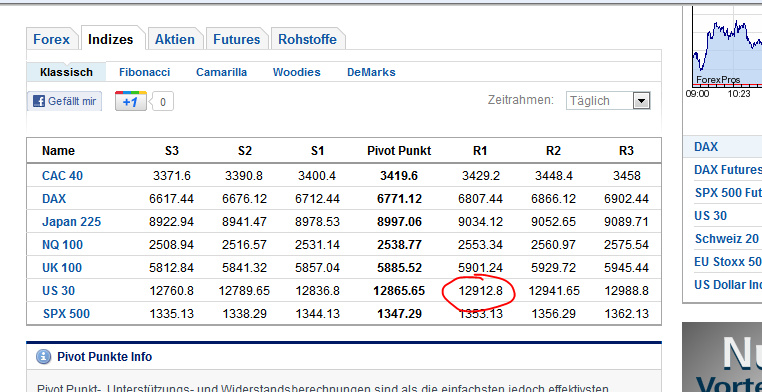Click the US 30 R1 value 12912.8
The image size is (762, 392).
pyautogui.click(x=480, y=290)
